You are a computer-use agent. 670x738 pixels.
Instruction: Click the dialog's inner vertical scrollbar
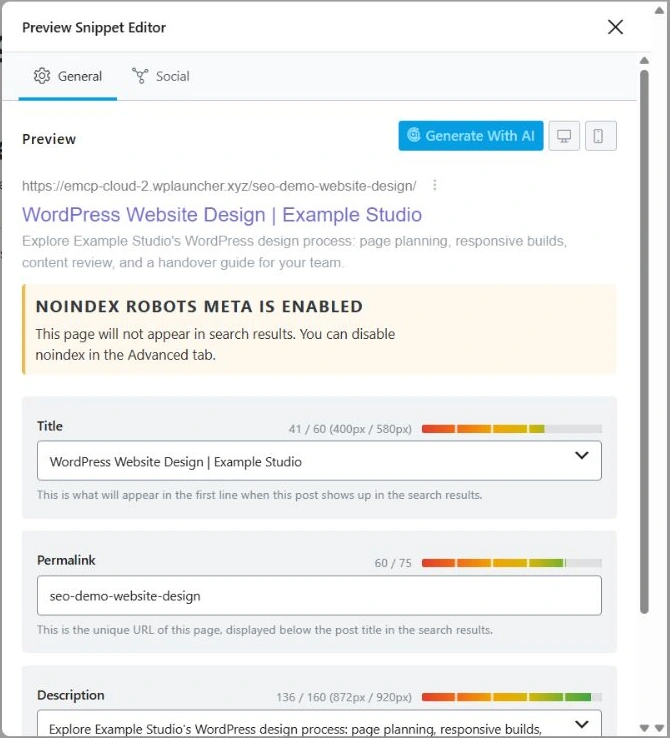click(x=644, y=342)
